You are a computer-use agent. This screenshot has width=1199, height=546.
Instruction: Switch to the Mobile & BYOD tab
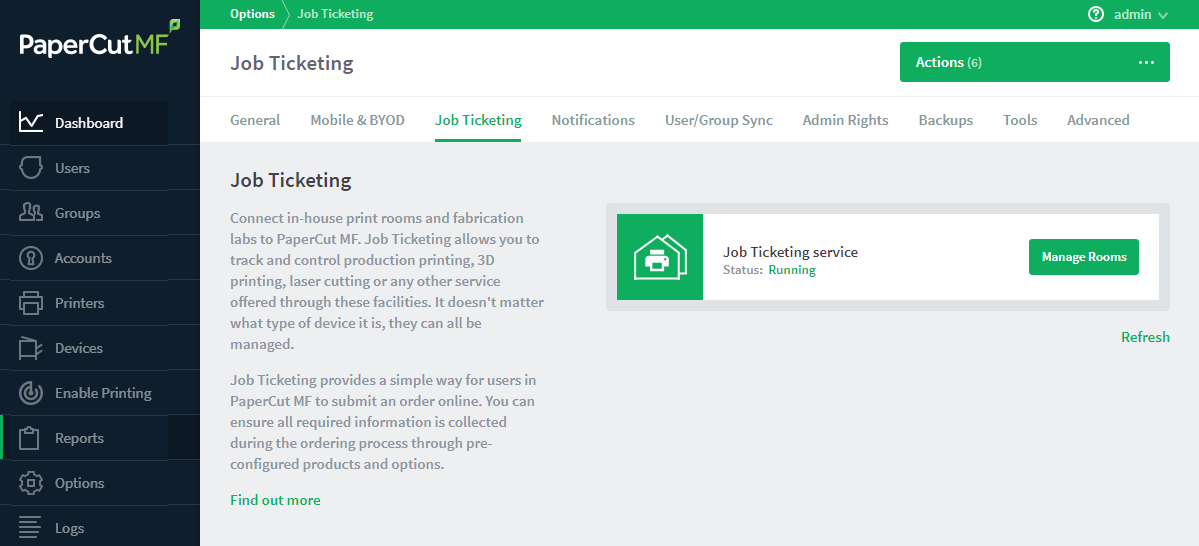(357, 120)
